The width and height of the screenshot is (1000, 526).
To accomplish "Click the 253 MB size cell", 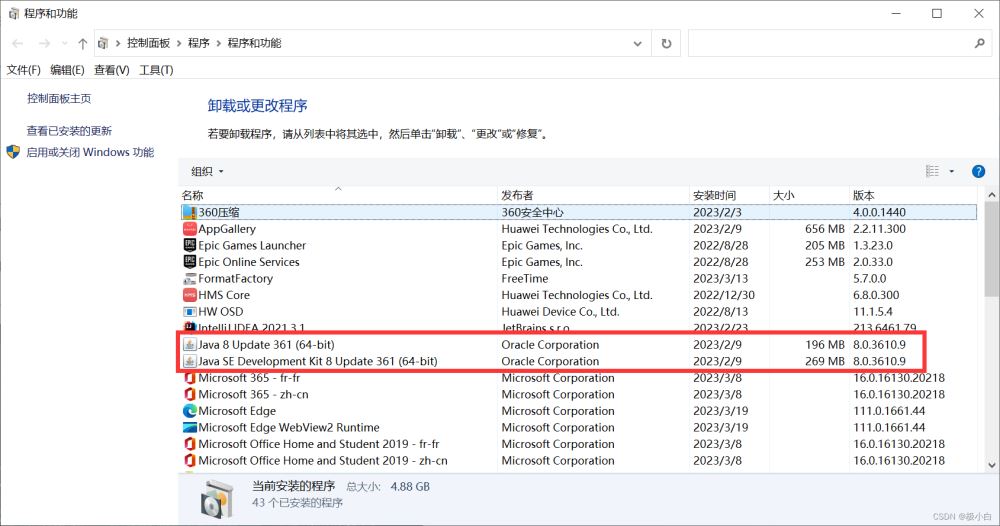I will [x=825, y=262].
